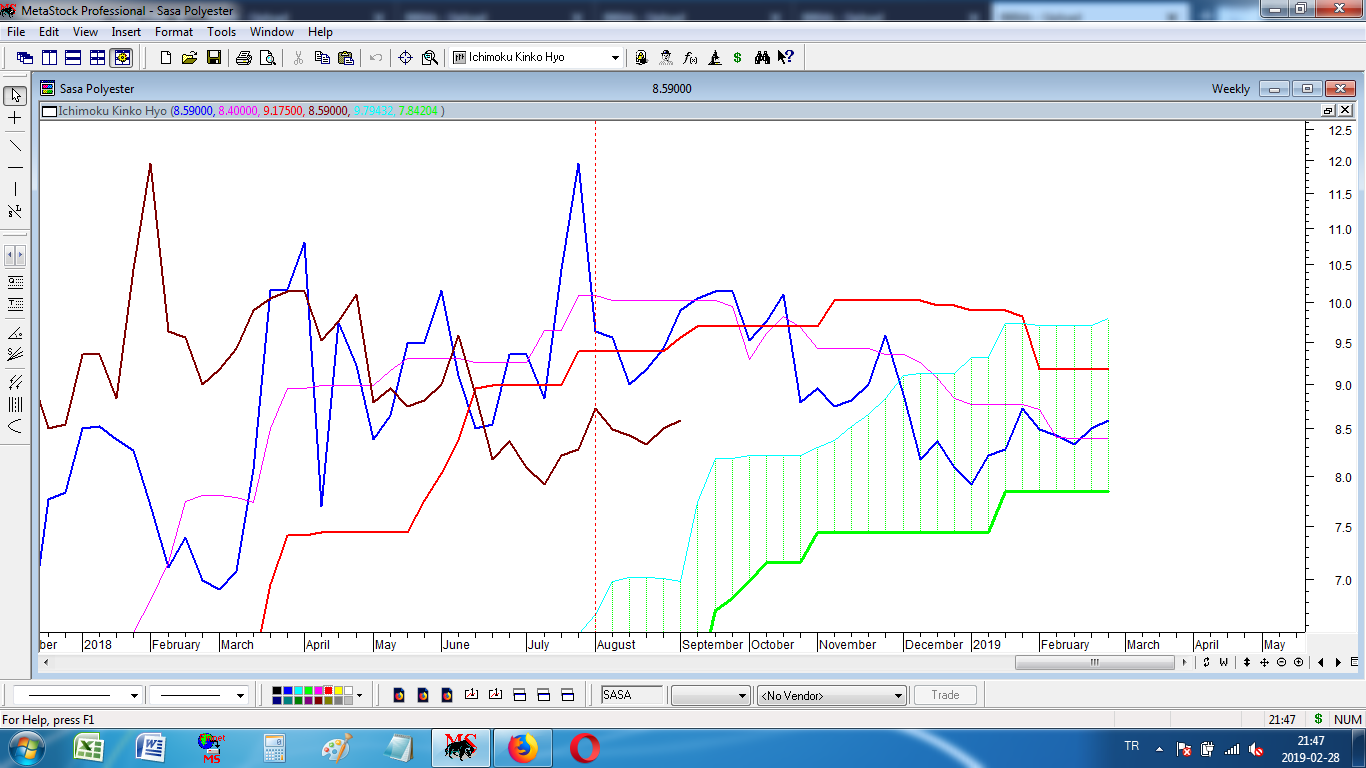Print the chart with the printer icon

pos(243,58)
